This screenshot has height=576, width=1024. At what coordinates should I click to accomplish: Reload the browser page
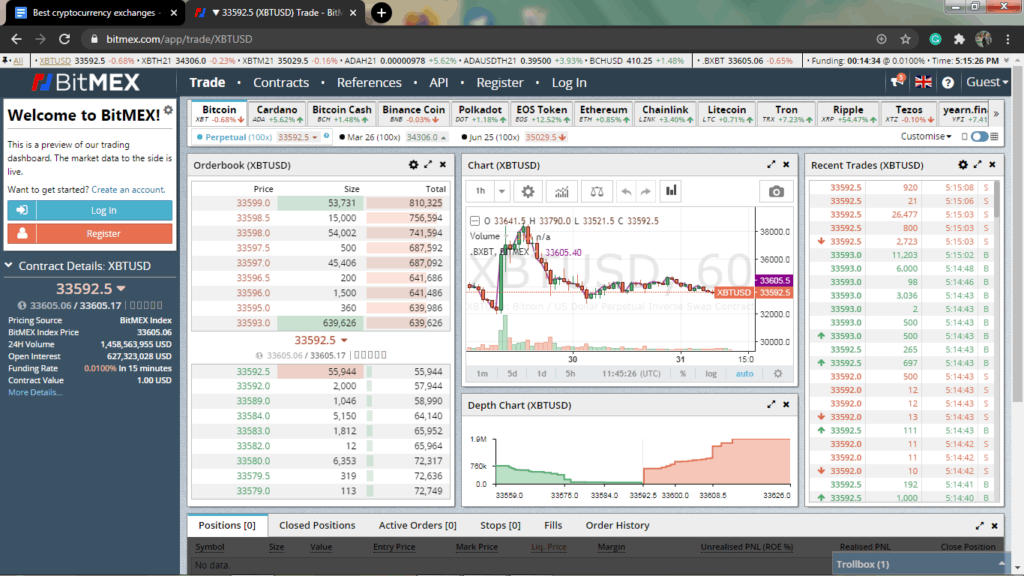(x=64, y=39)
